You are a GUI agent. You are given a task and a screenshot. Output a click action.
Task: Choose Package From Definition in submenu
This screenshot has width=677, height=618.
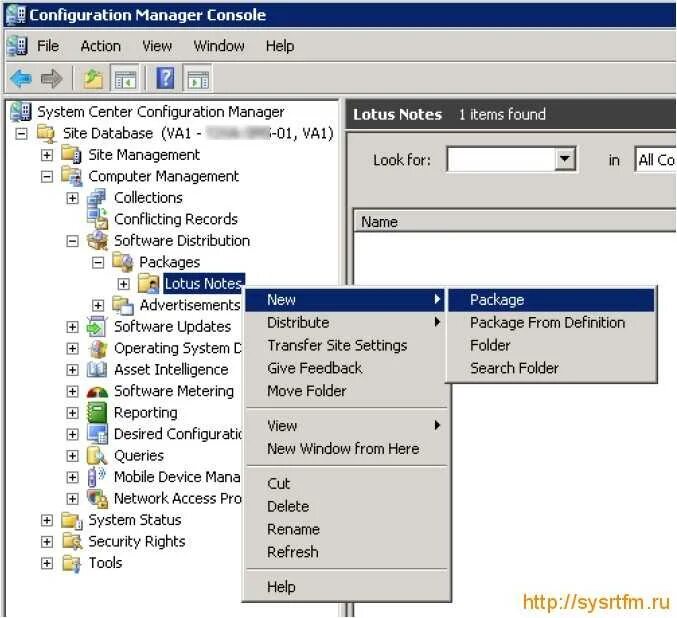point(551,323)
